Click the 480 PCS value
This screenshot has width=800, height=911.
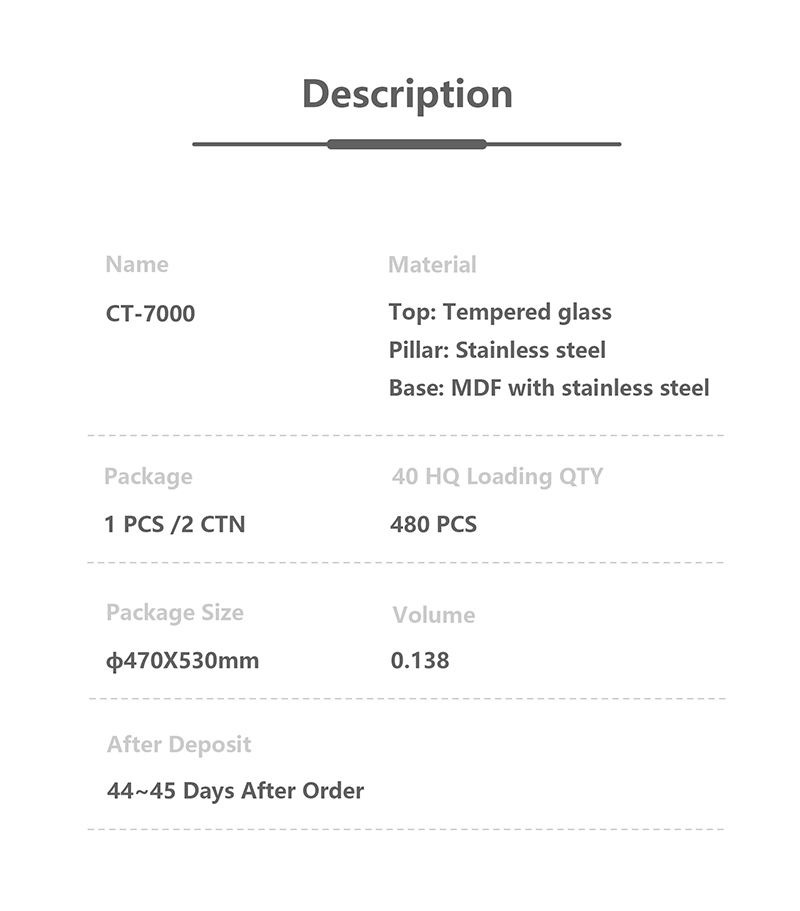[x=433, y=524]
